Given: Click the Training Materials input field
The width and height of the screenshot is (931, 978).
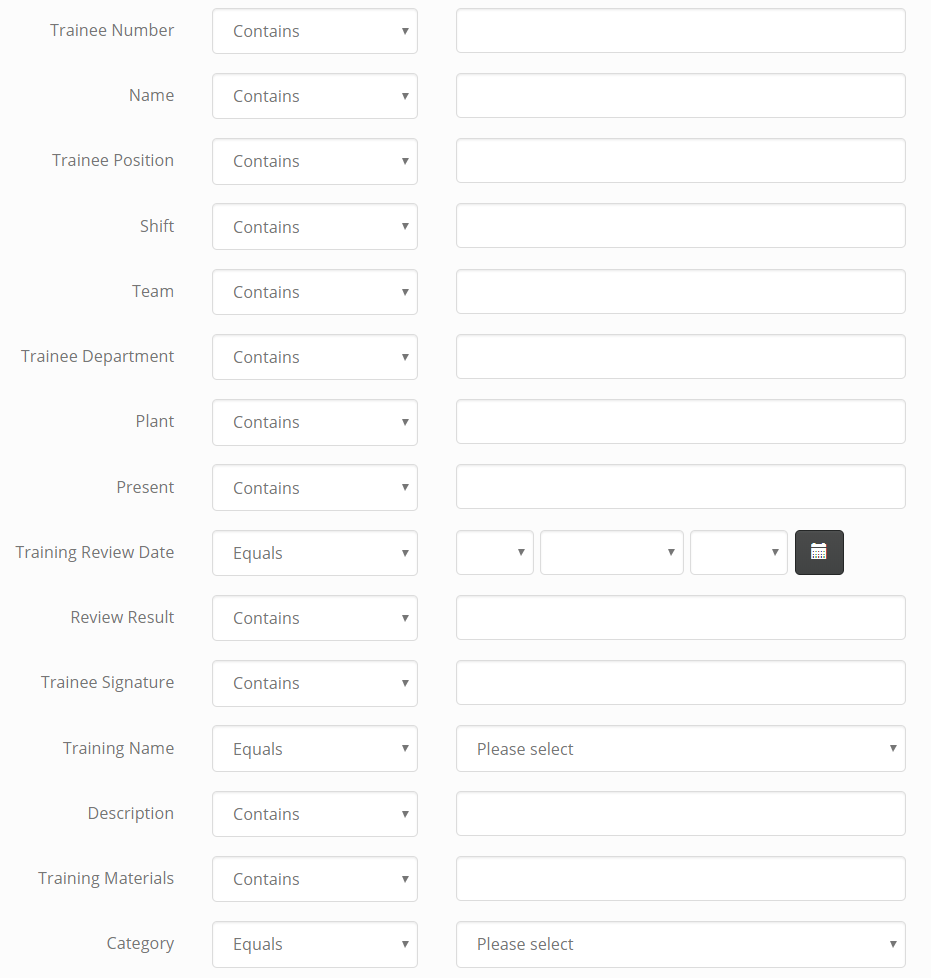Looking at the screenshot, I should [x=680, y=879].
